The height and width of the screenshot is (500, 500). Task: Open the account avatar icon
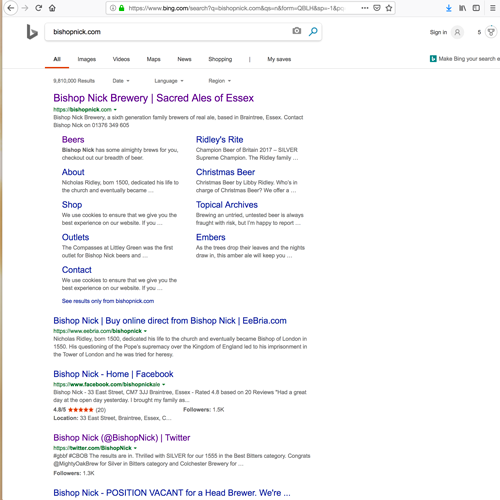457,32
